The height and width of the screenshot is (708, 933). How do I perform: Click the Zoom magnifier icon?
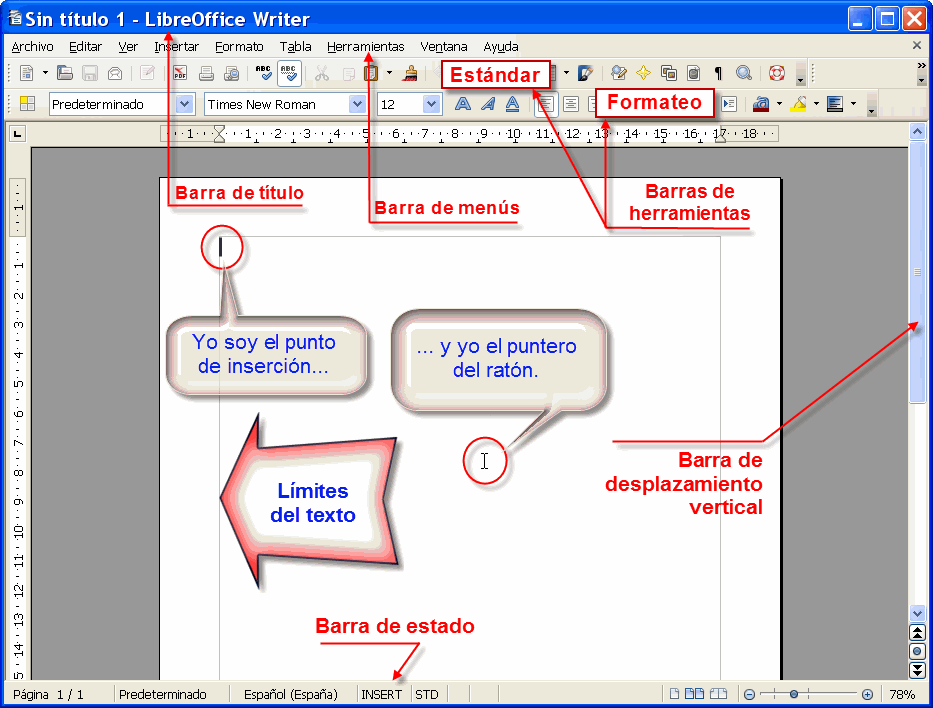[743, 73]
